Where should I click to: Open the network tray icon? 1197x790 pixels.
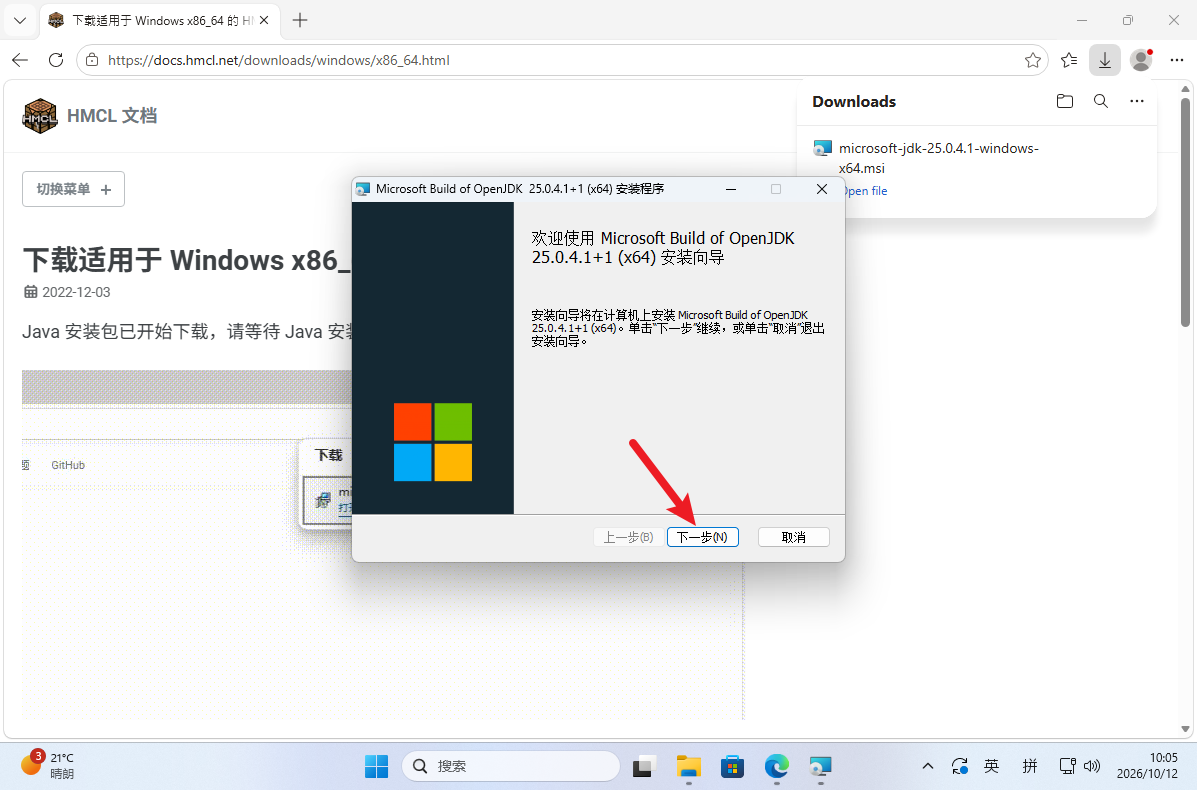(1067, 766)
